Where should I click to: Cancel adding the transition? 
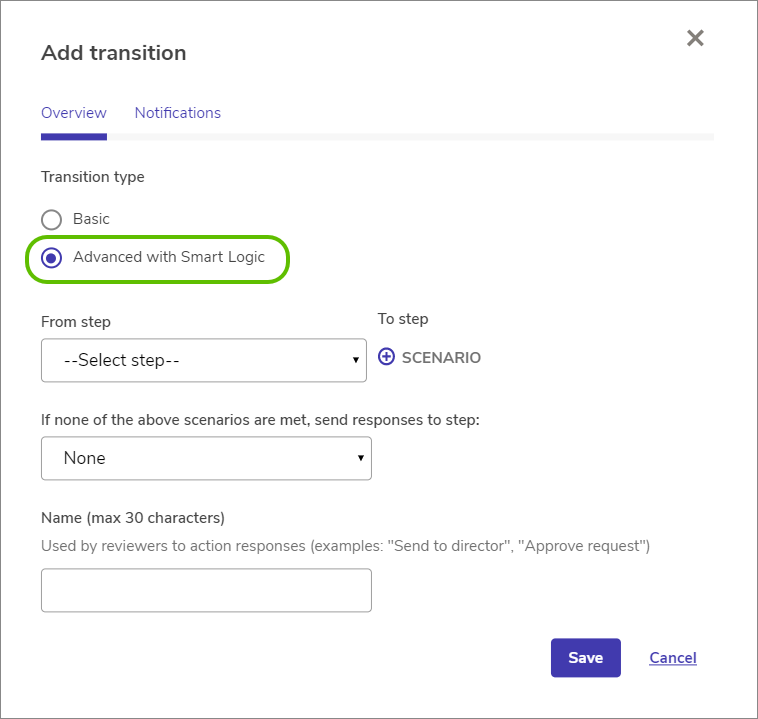tap(672, 658)
